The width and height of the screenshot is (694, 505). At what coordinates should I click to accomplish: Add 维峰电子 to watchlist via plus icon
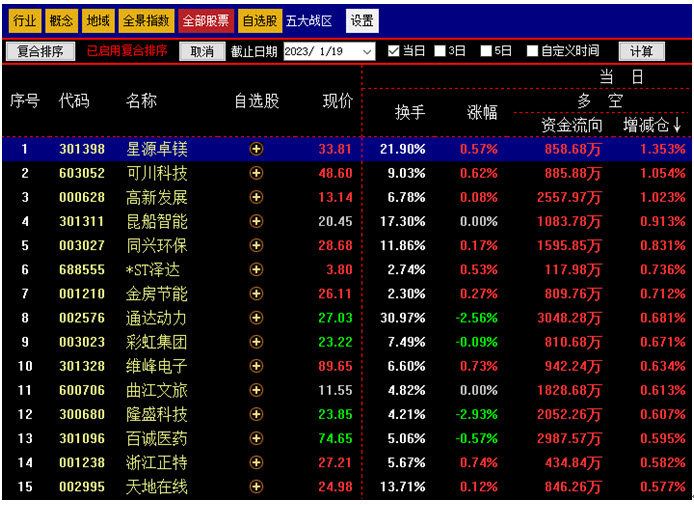[256, 366]
